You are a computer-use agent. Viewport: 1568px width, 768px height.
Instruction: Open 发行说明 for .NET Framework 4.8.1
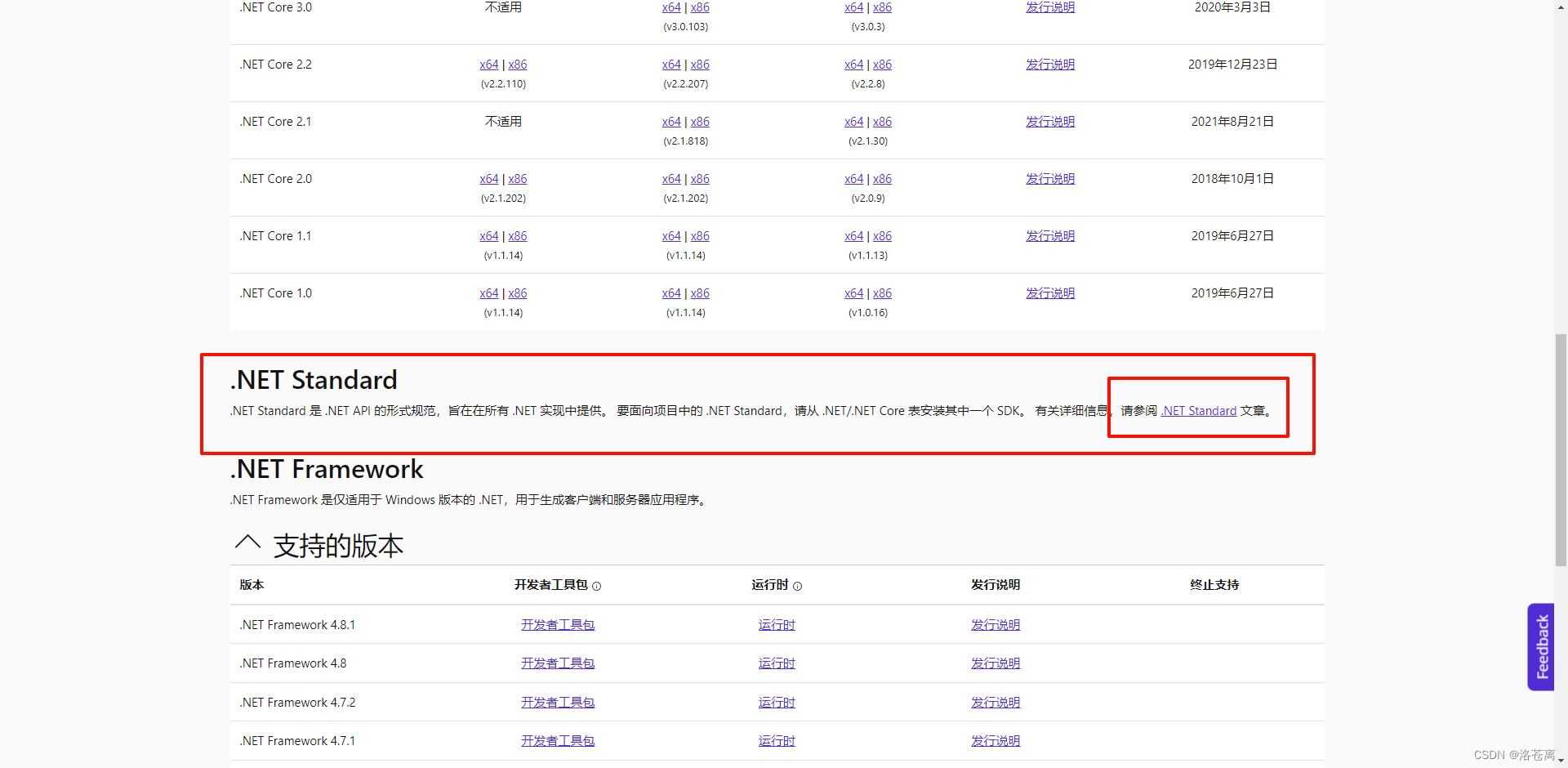pos(996,625)
